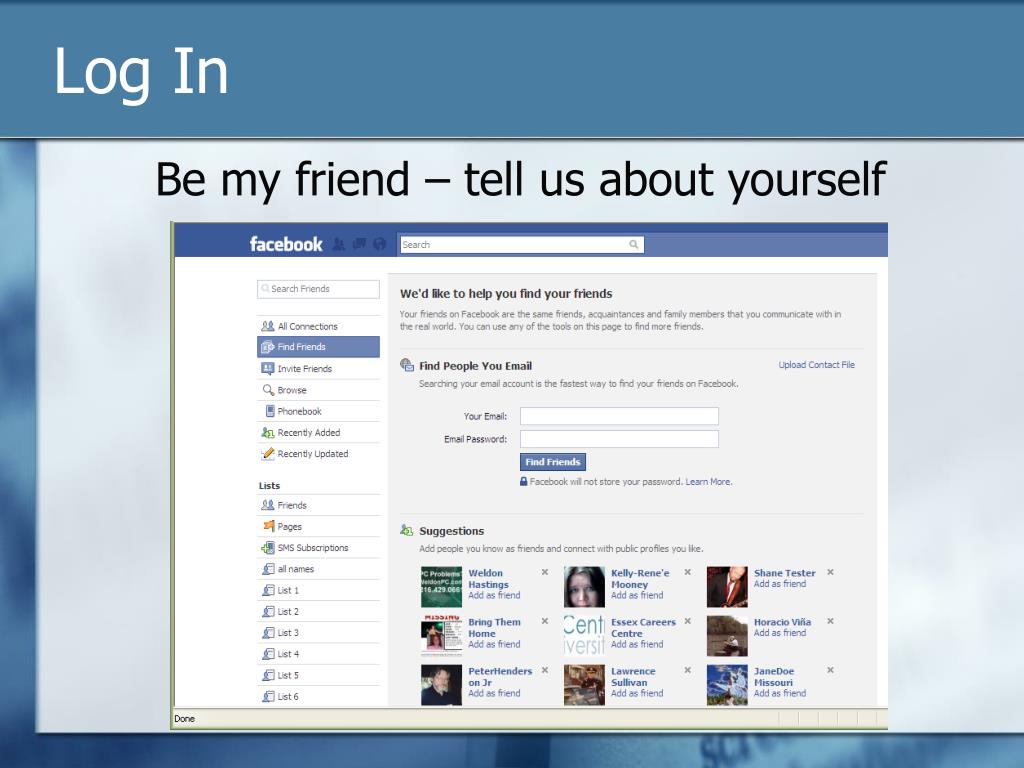
Task: Open List 6
Action: [318, 696]
